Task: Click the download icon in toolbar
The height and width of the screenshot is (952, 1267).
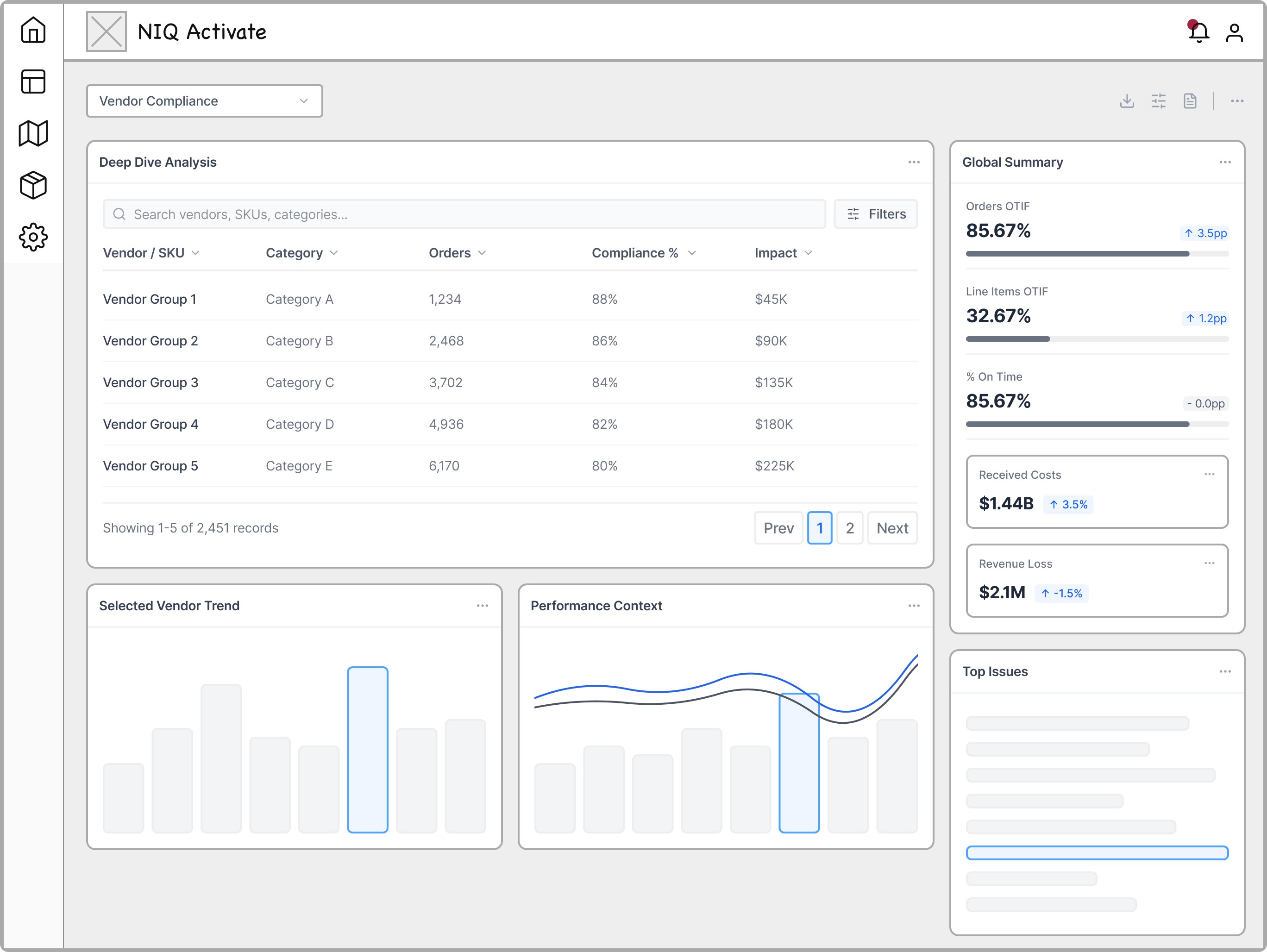Action: tap(1127, 101)
